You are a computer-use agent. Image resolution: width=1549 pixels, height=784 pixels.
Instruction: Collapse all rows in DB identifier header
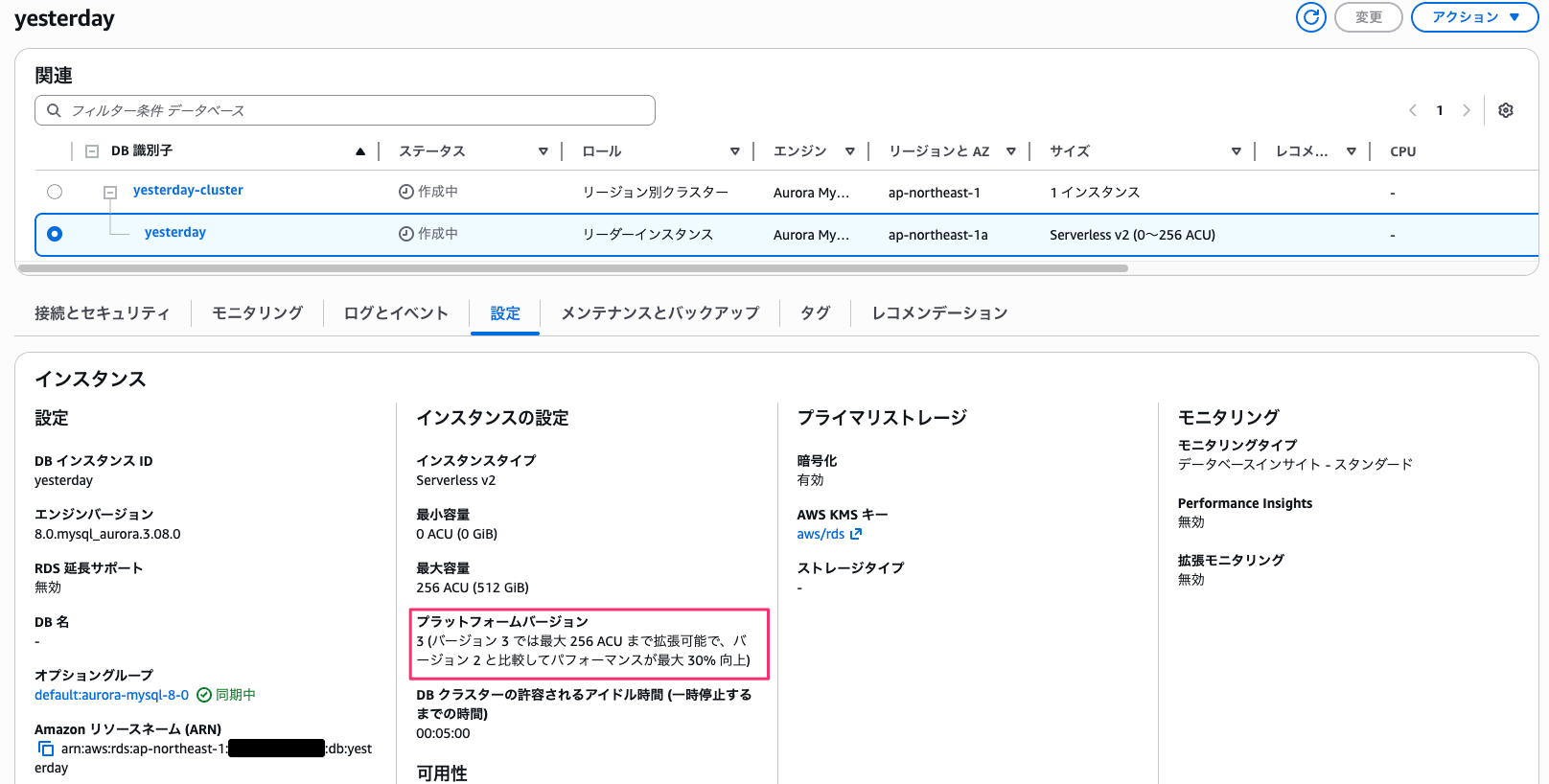(x=92, y=151)
